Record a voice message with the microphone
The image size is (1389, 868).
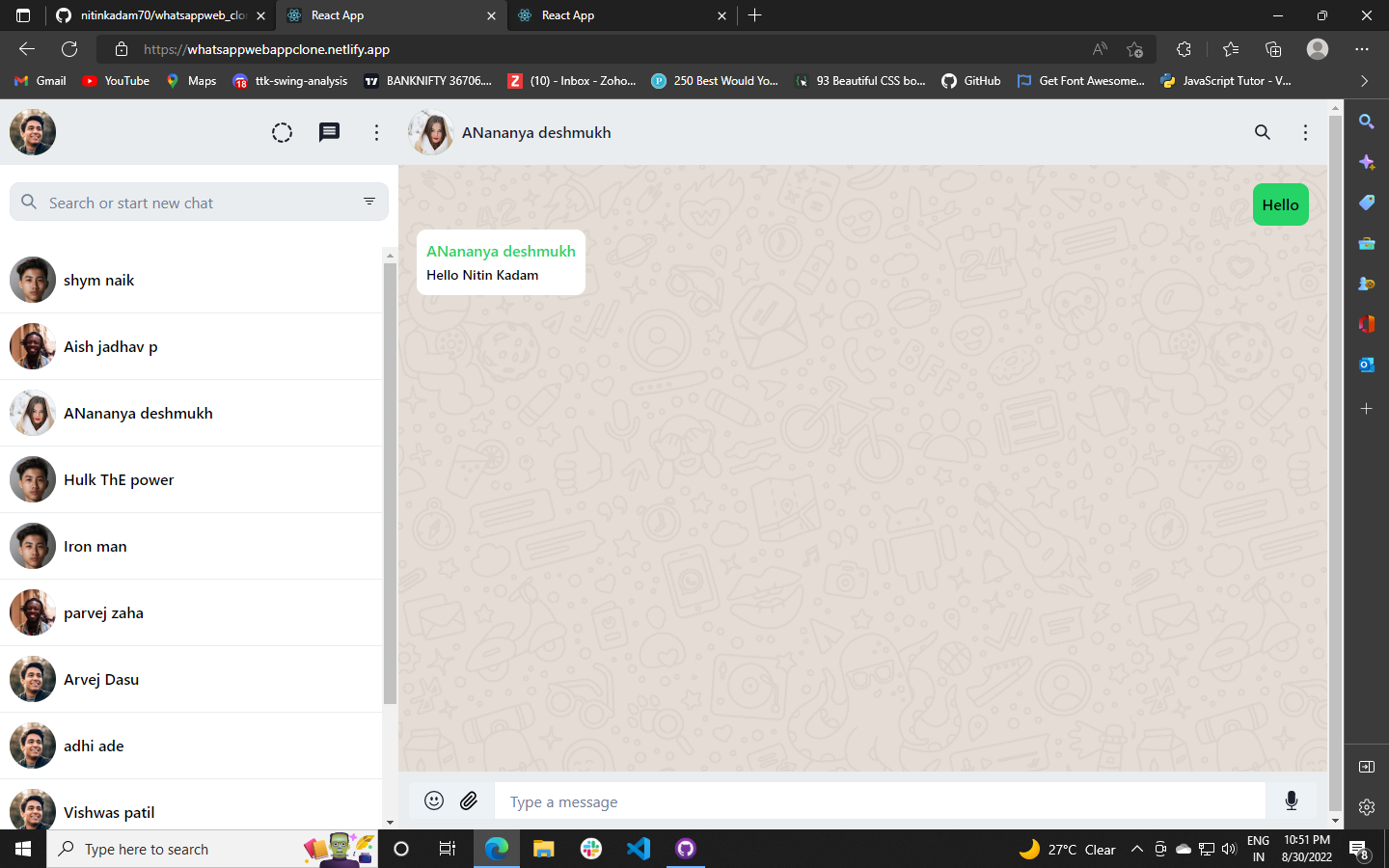click(1292, 800)
